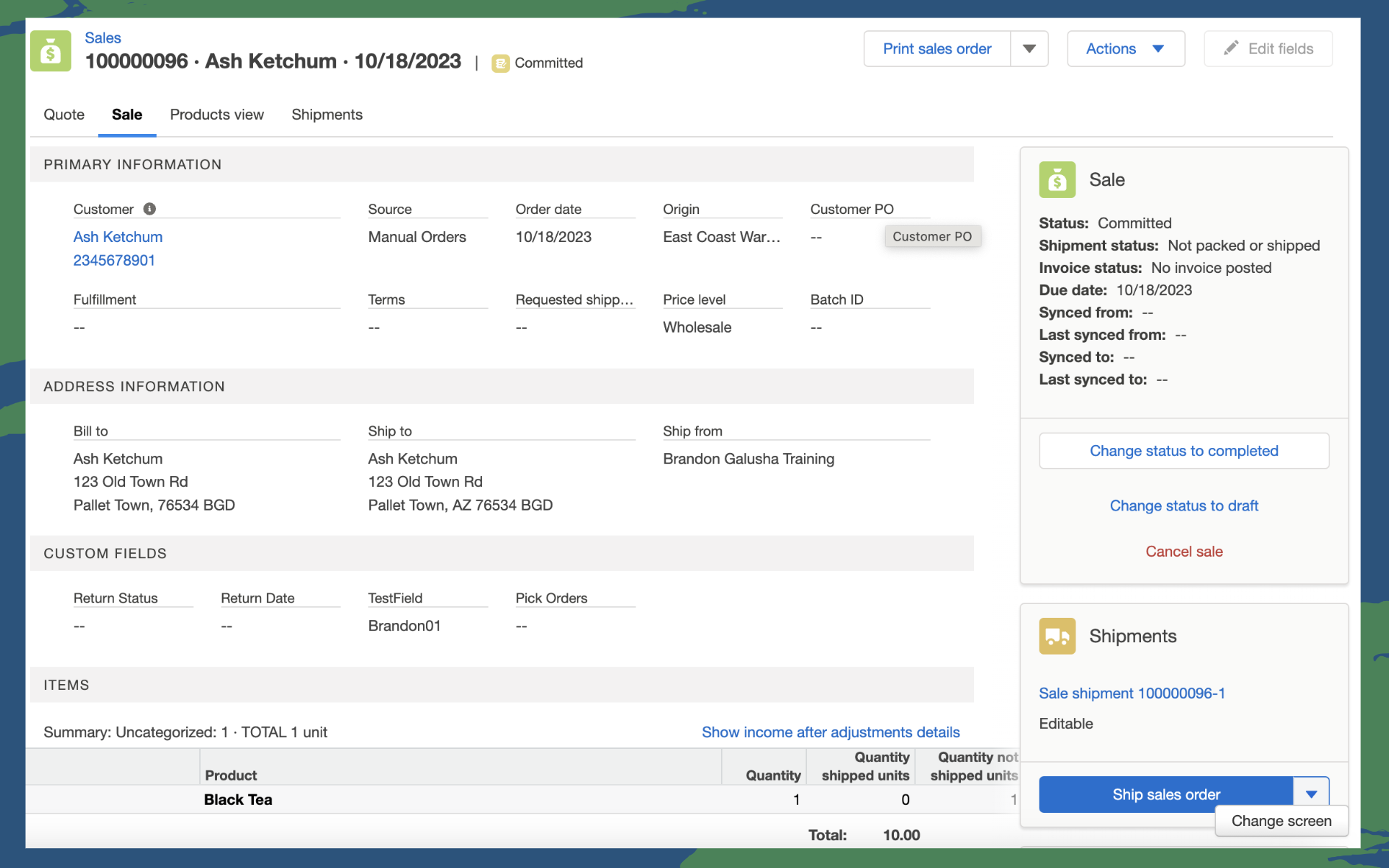Viewport: 1389px width, 868px height.
Task: Go to the Shipments tab
Action: pos(327,115)
